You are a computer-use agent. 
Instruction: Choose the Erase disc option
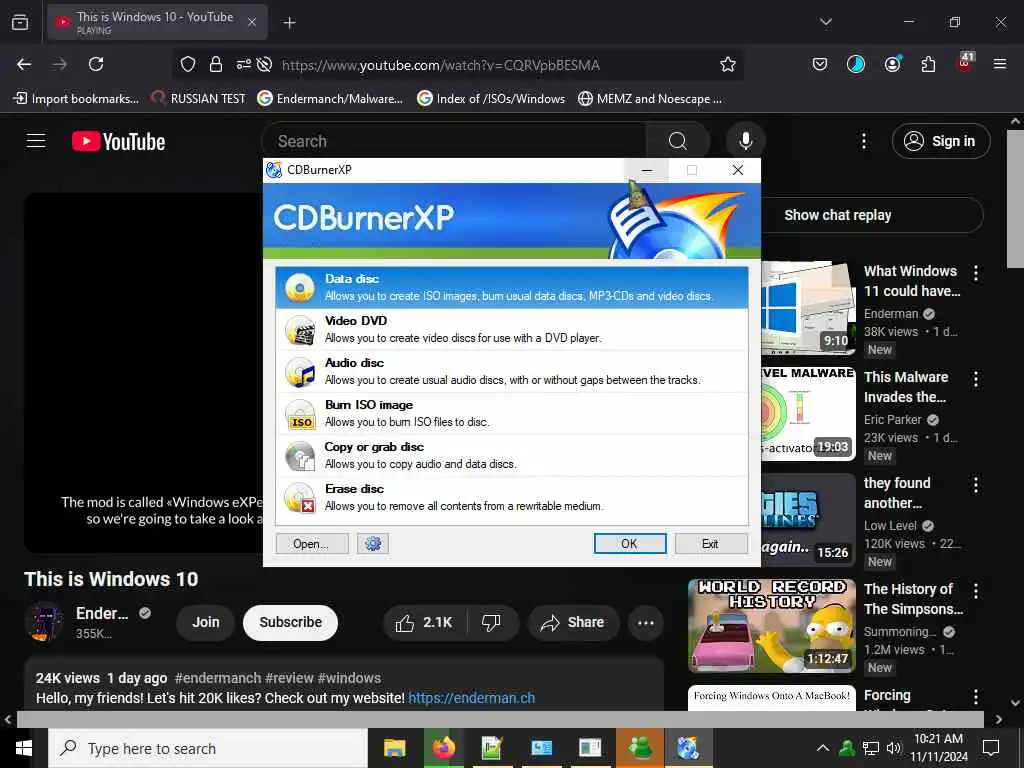coord(512,497)
